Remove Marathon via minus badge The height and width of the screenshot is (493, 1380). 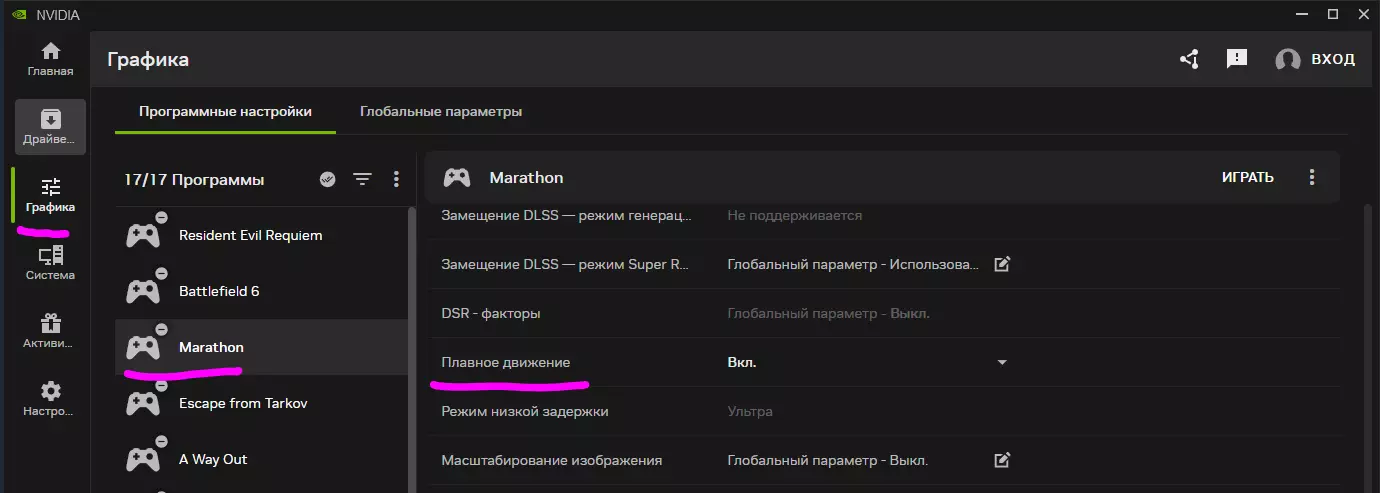point(161,330)
